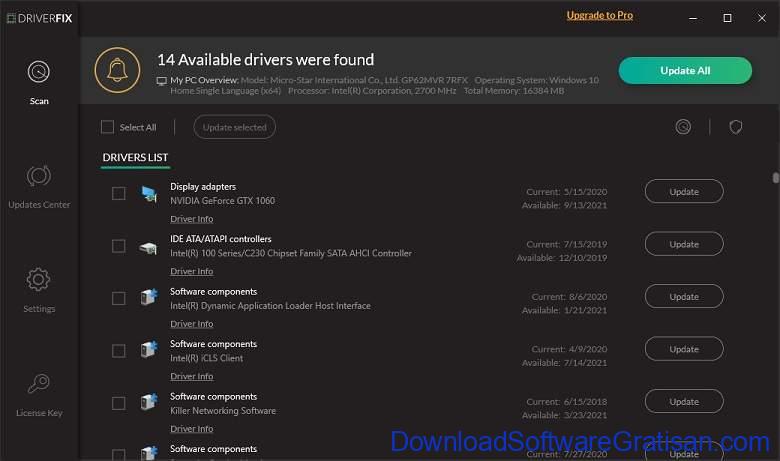
Task: Click the notification bell icon
Action: (x=117, y=70)
